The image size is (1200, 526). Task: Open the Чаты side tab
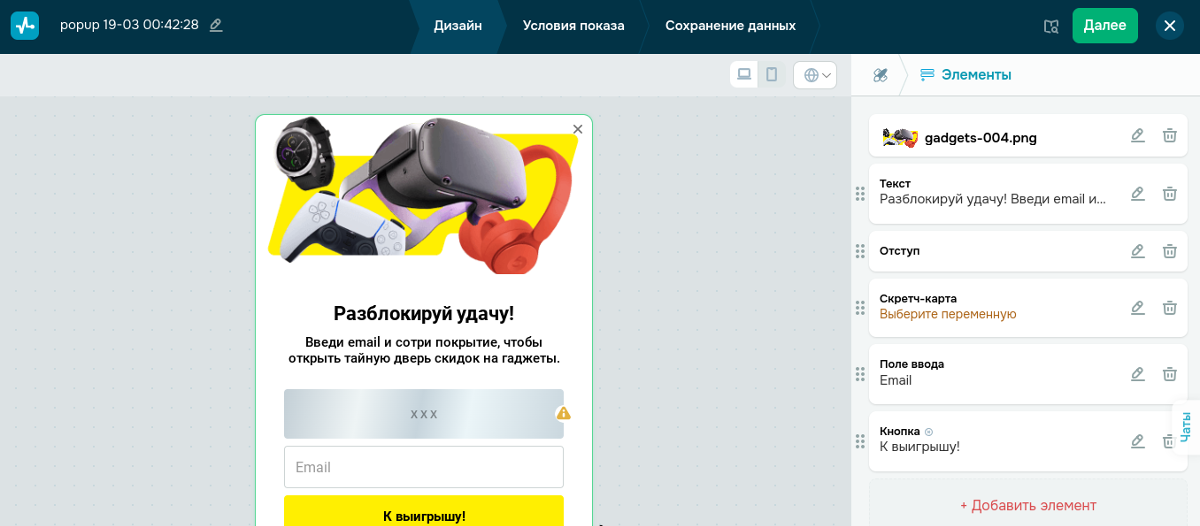point(1186,427)
